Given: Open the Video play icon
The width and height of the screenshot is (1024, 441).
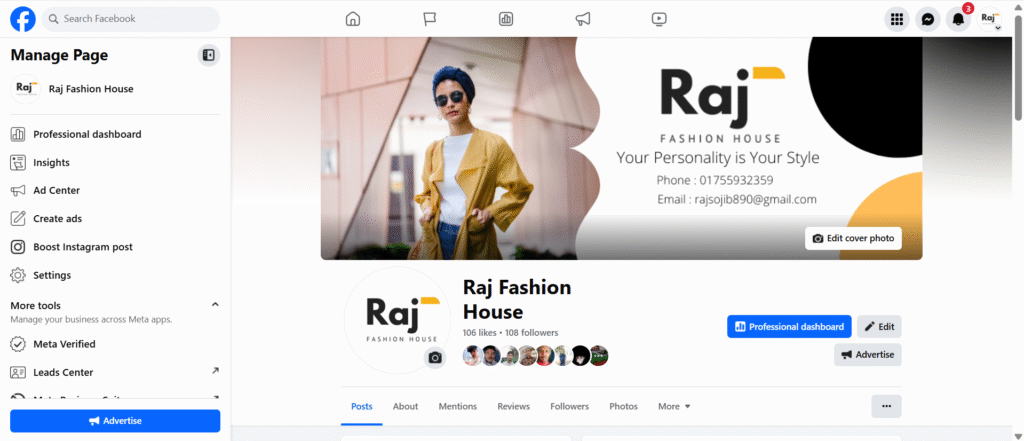Looking at the screenshot, I should (659, 19).
